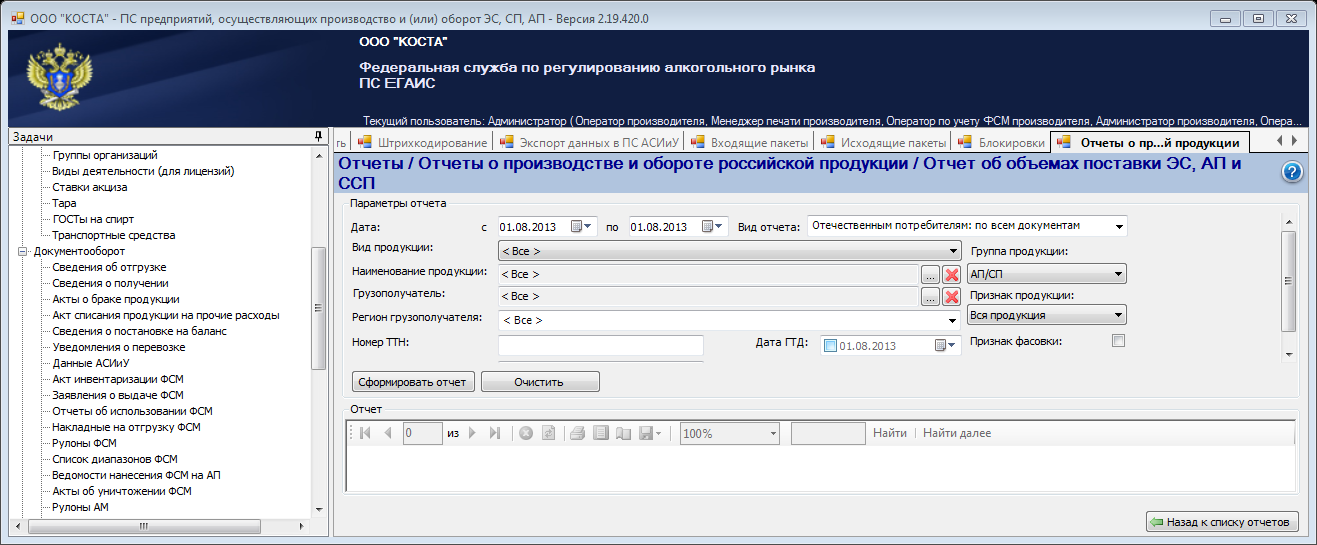
Task: Refresh the report icon
Action: point(548,433)
